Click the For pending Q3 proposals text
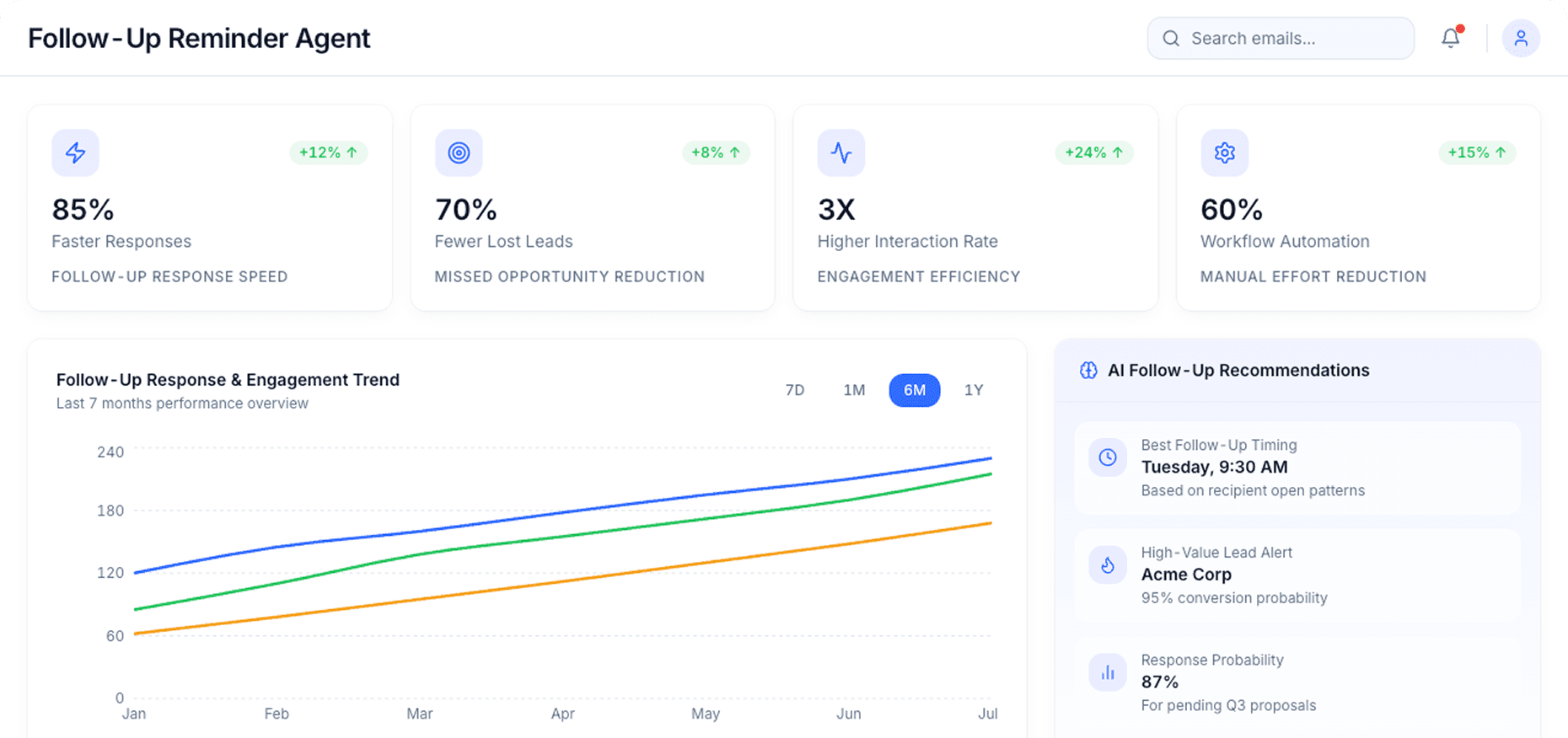 click(x=1228, y=705)
